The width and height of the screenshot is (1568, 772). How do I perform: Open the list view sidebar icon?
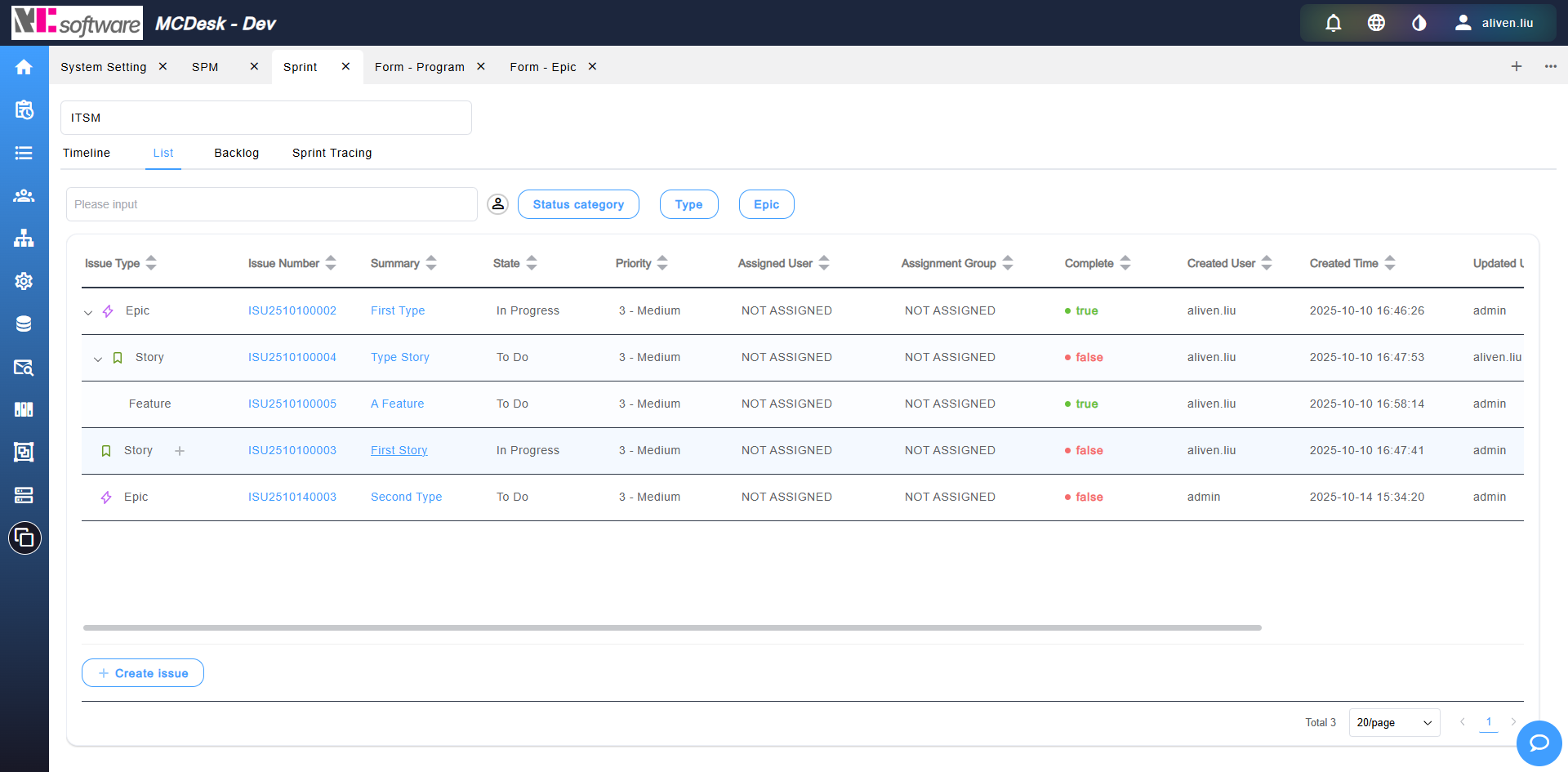24,153
